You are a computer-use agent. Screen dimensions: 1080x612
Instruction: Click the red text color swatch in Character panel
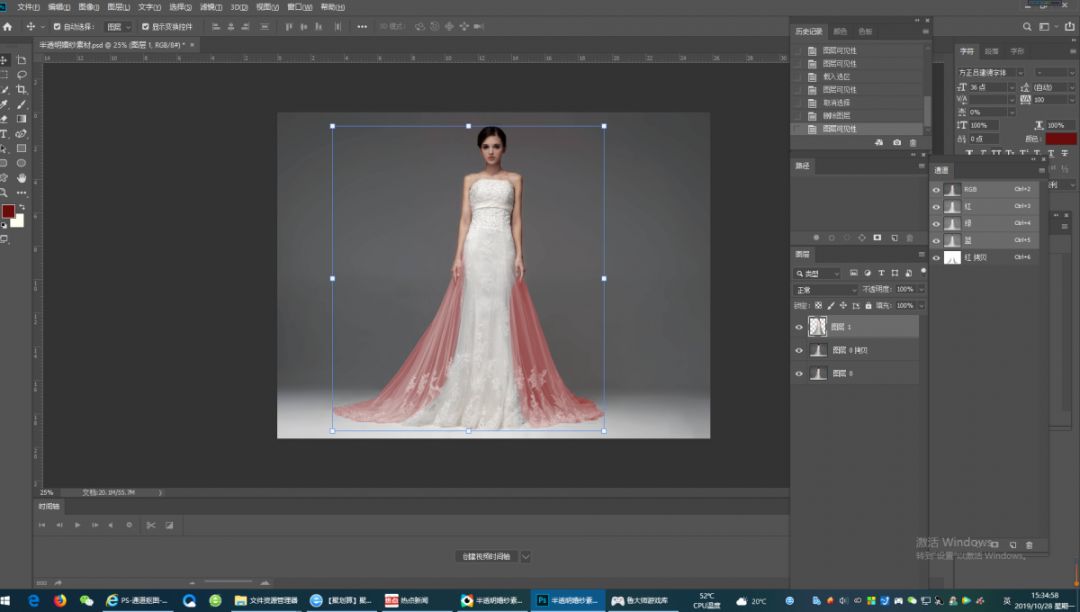[1061, 139]
